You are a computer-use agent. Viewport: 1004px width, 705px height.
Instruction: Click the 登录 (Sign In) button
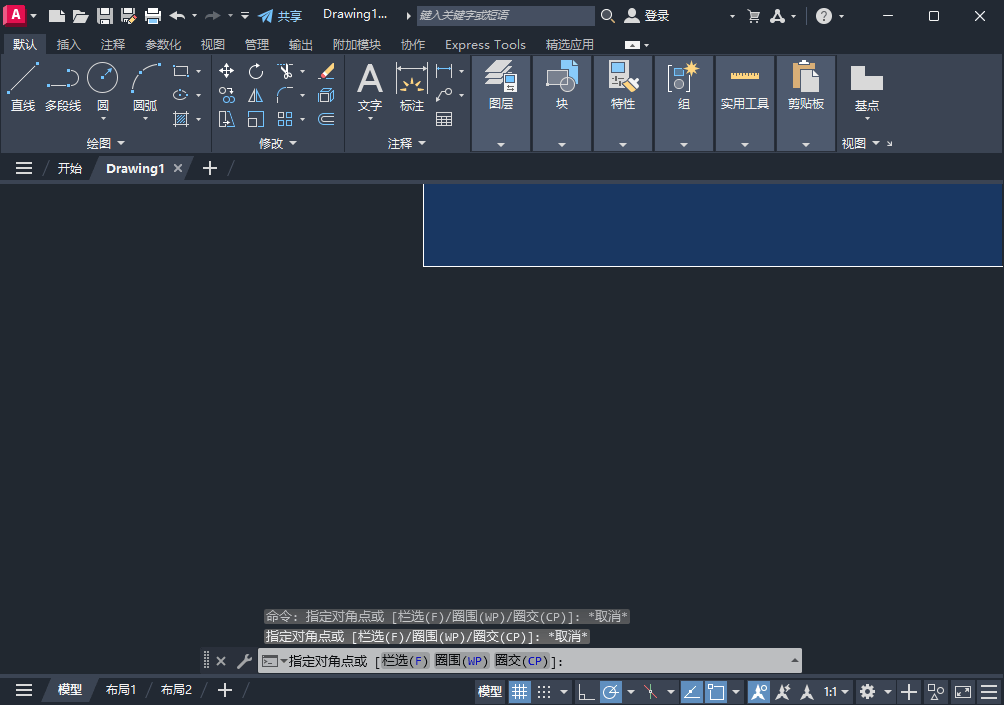[651, 15]
